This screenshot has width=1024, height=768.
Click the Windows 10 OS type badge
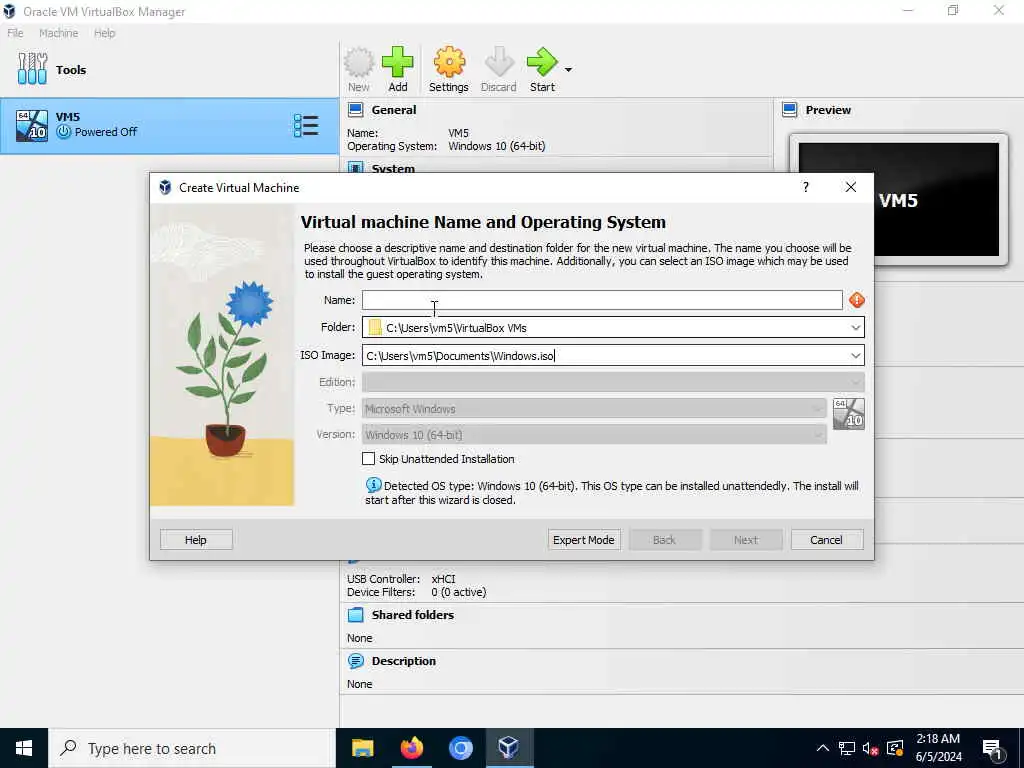(x=849, y=414)
